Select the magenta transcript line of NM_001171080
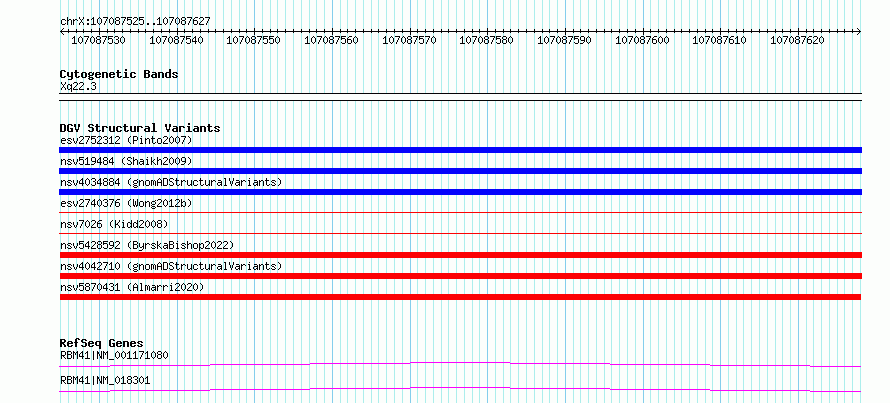Image resolution: width=890 pixels, height=403 pixels. tap(460, 364)
